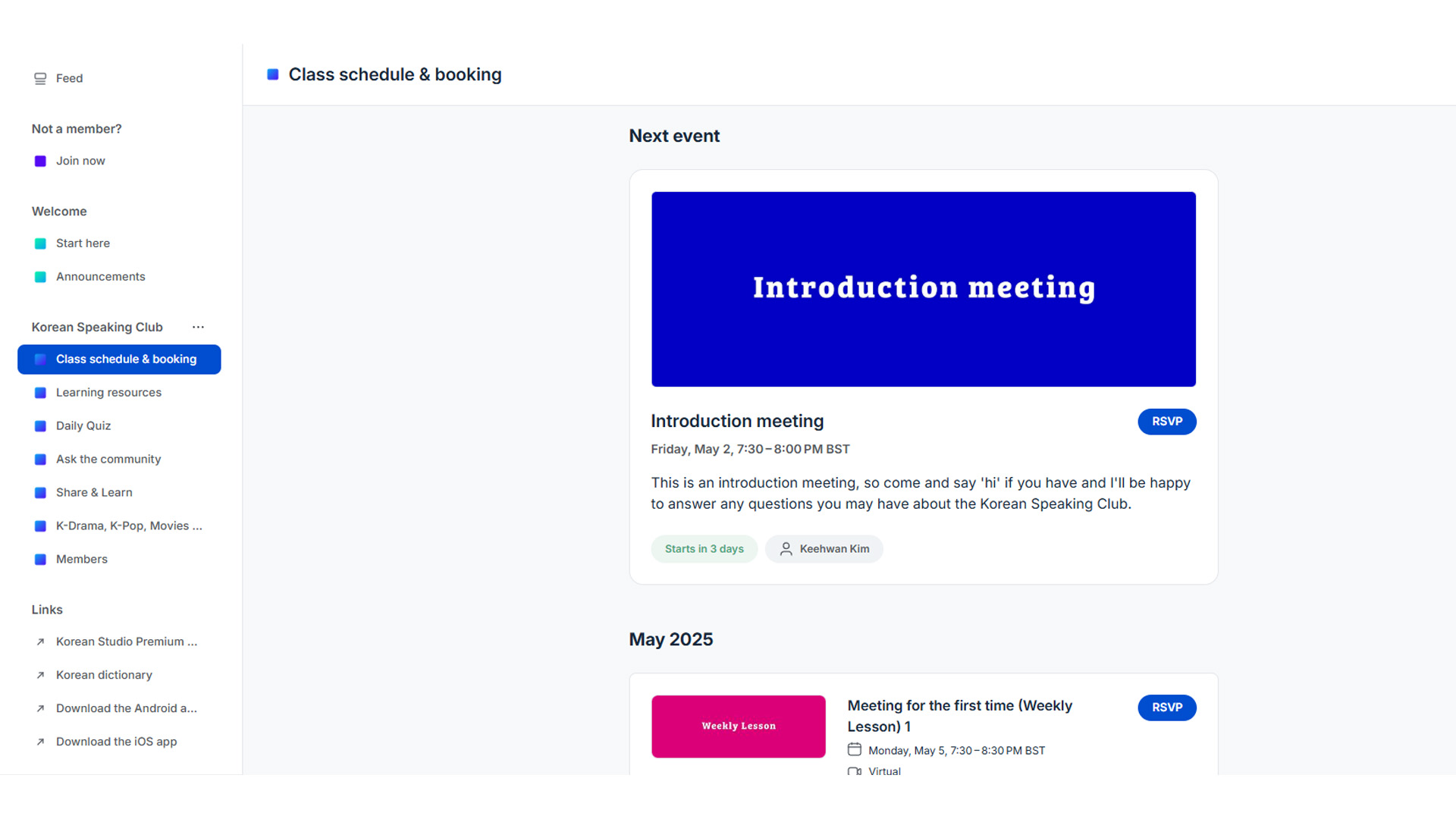
Task: Open K-Drama, K-Pop, Movies space
Action: 129,526
